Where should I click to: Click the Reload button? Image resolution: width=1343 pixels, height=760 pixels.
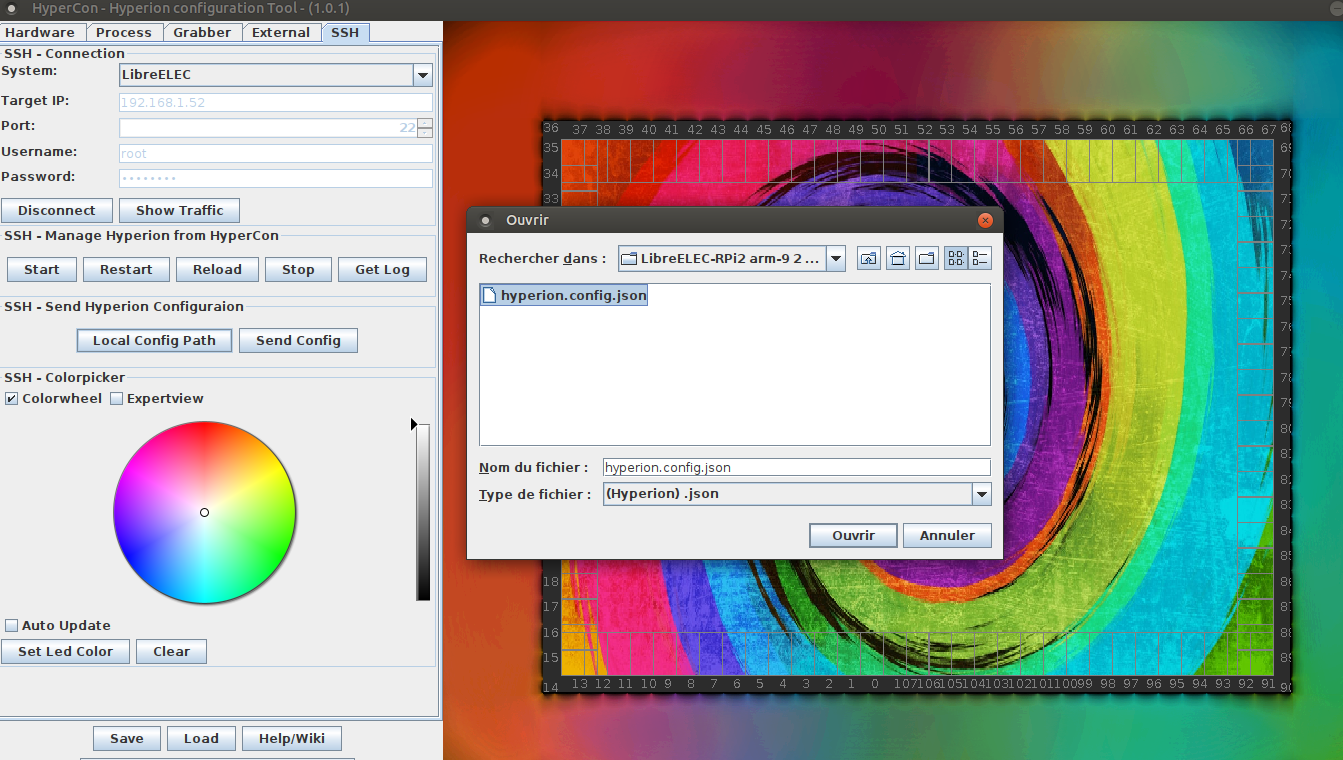pyautogui.click(x=217, y=269)
